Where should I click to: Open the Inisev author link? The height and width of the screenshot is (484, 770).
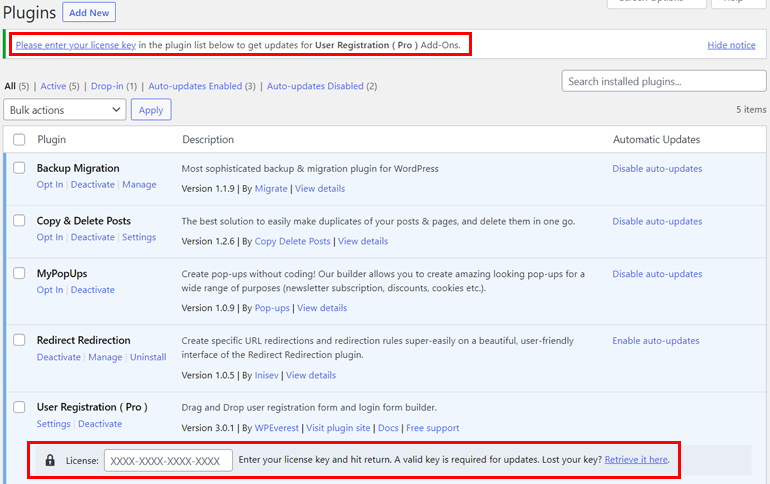point(267,375)
